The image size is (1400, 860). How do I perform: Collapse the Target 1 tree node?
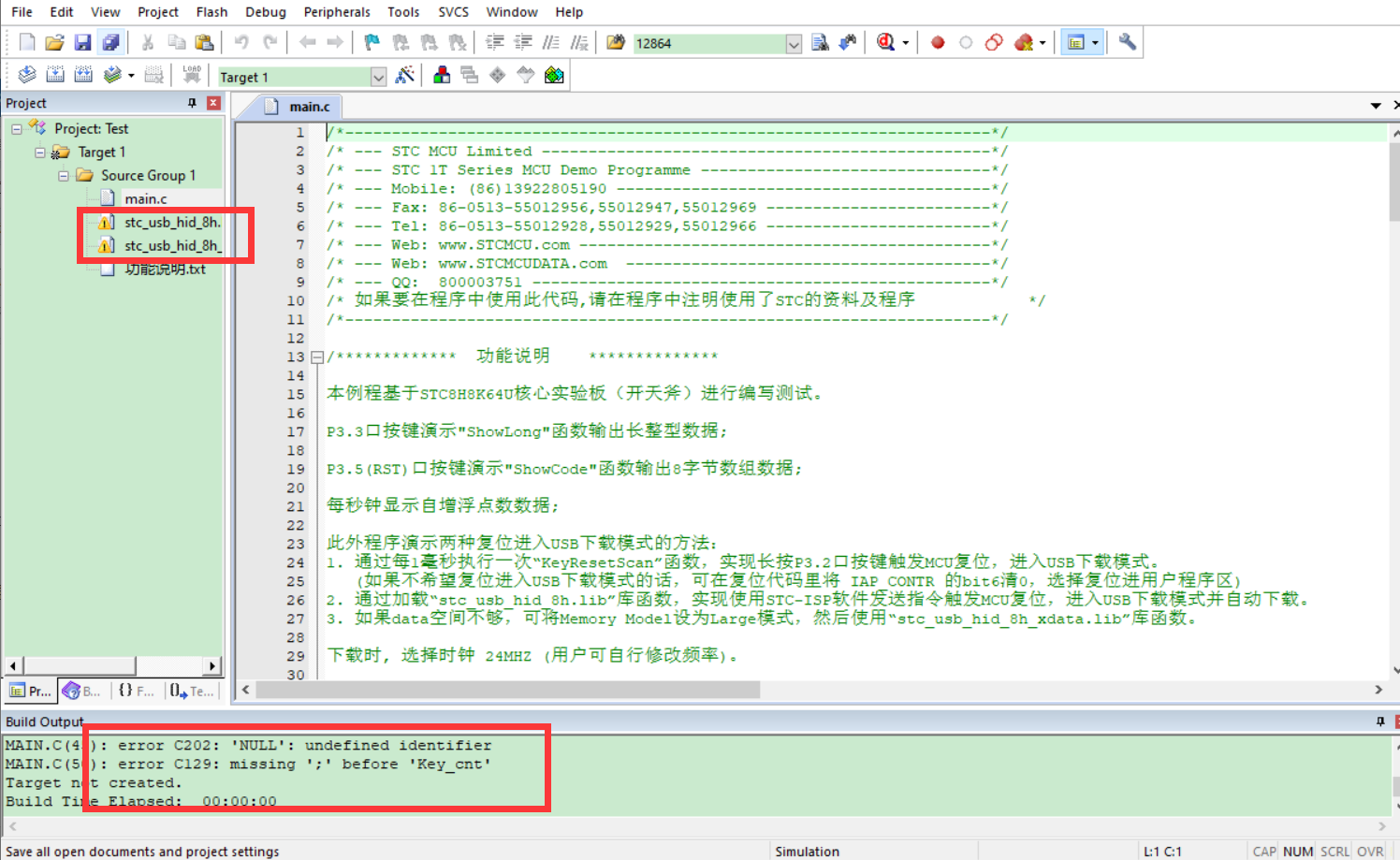click(39, 152)
